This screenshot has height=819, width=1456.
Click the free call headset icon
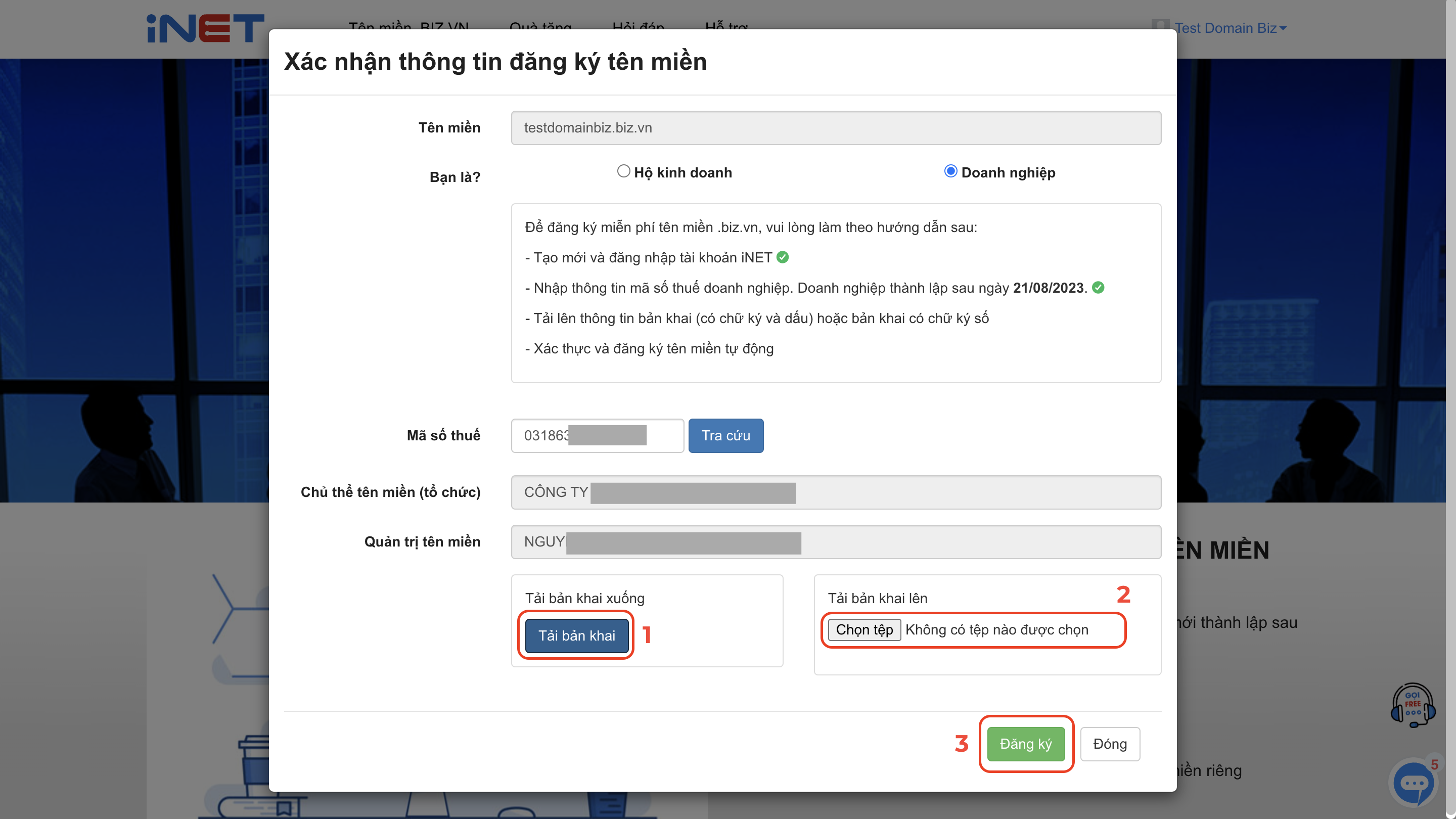coord(1413,705)
